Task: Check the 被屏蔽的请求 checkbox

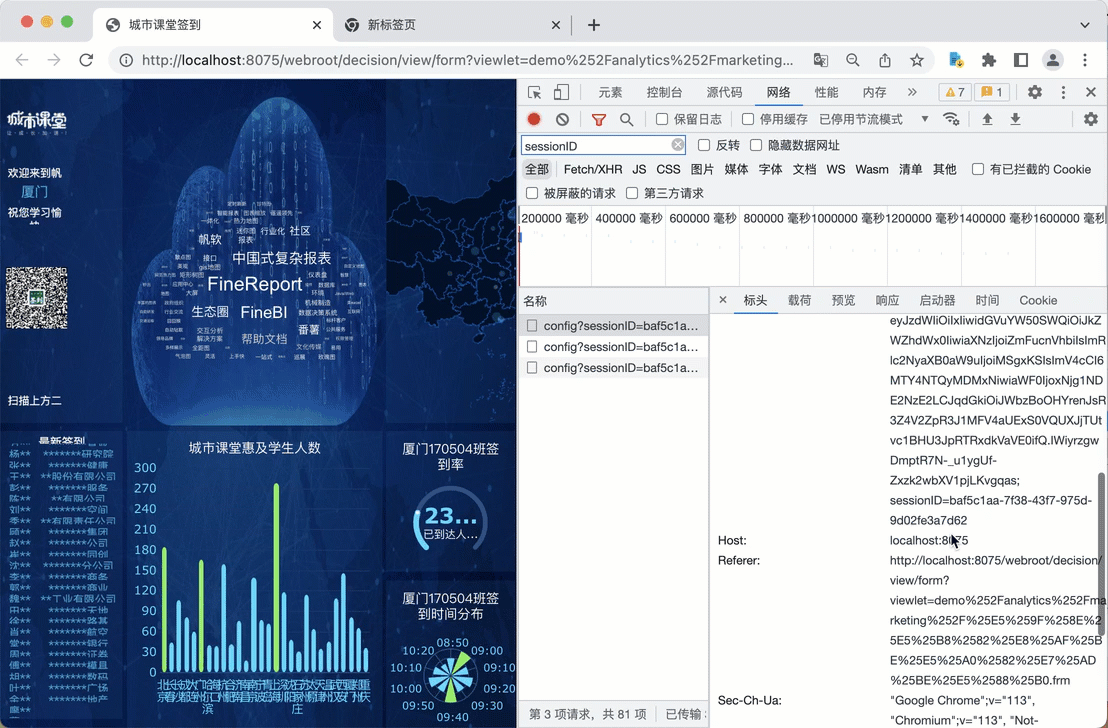Action: 532,193
